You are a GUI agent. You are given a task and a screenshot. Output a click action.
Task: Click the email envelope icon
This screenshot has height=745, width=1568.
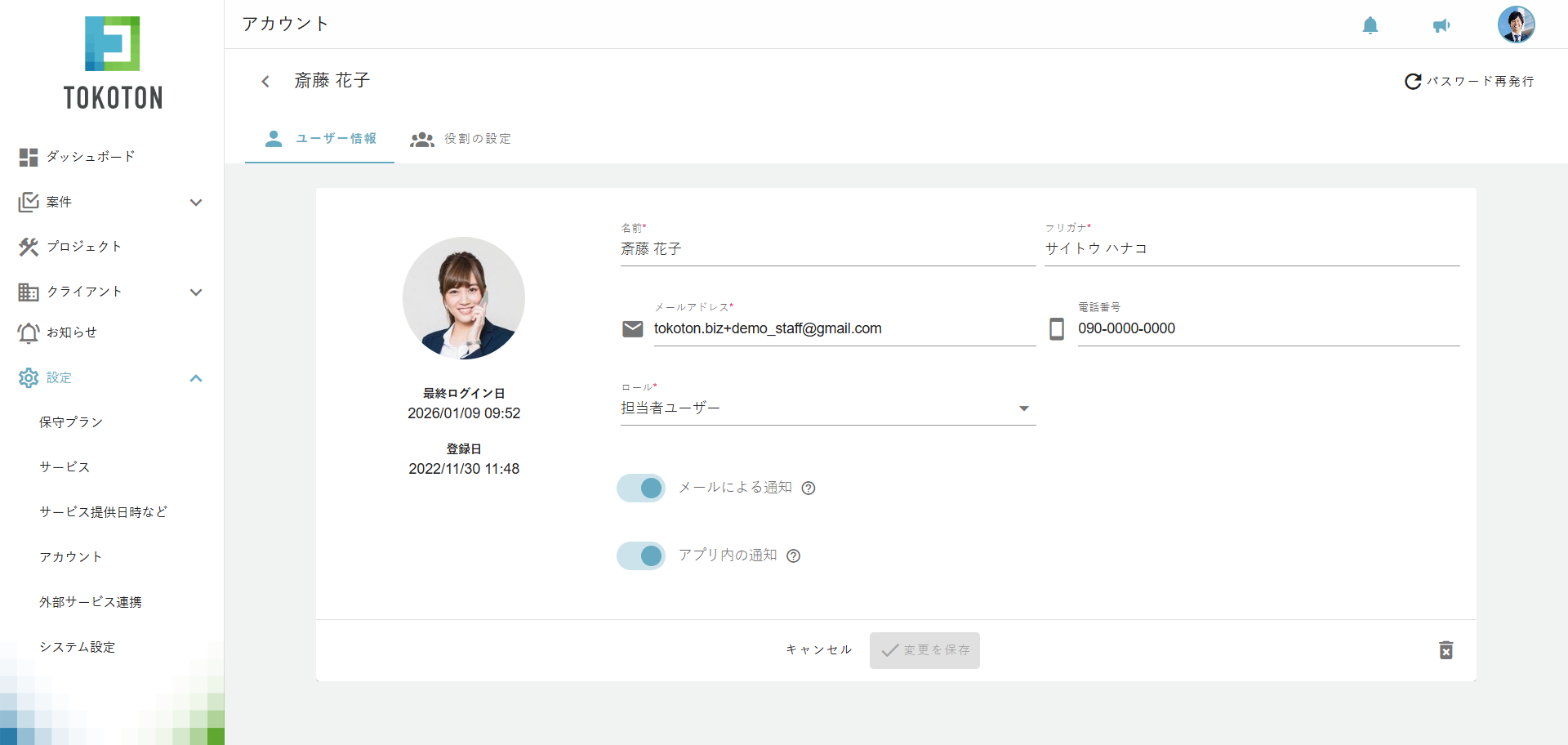coord(633,329)
